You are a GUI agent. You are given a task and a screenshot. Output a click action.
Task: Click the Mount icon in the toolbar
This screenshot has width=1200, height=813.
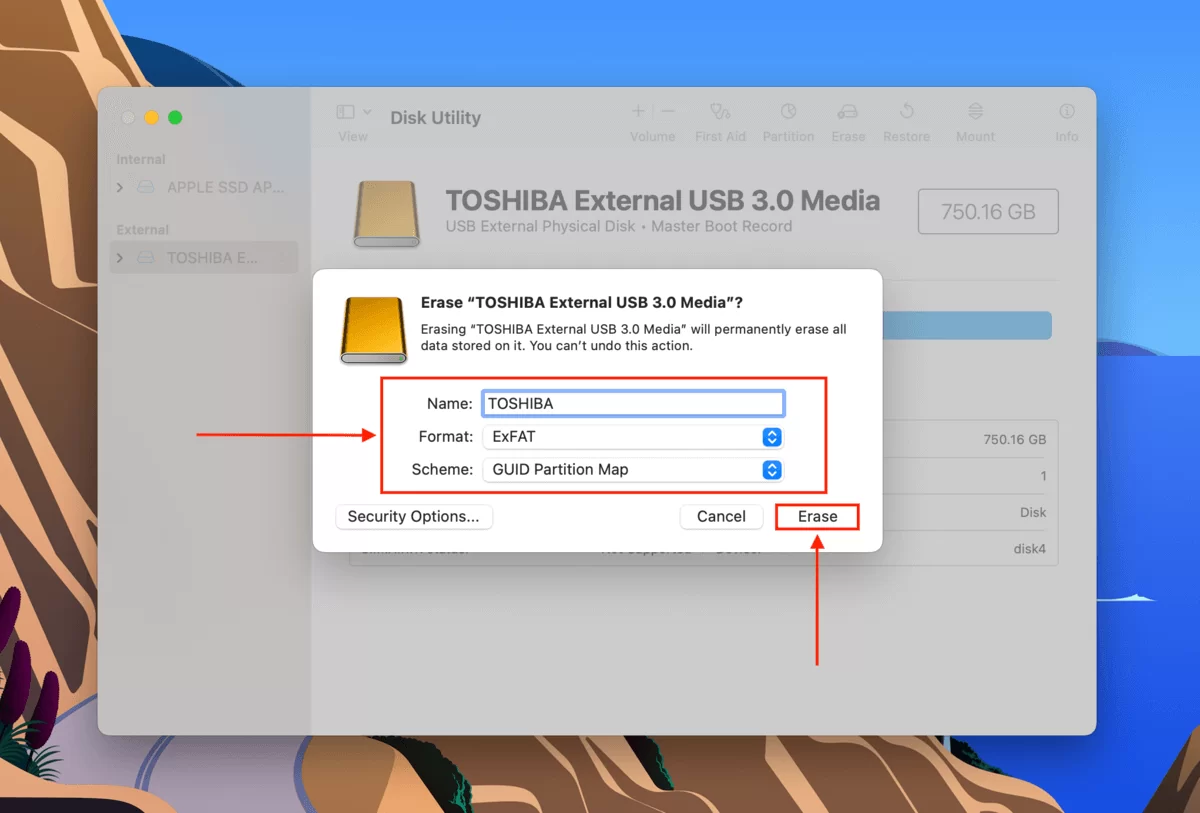click(x=974, y=120)
